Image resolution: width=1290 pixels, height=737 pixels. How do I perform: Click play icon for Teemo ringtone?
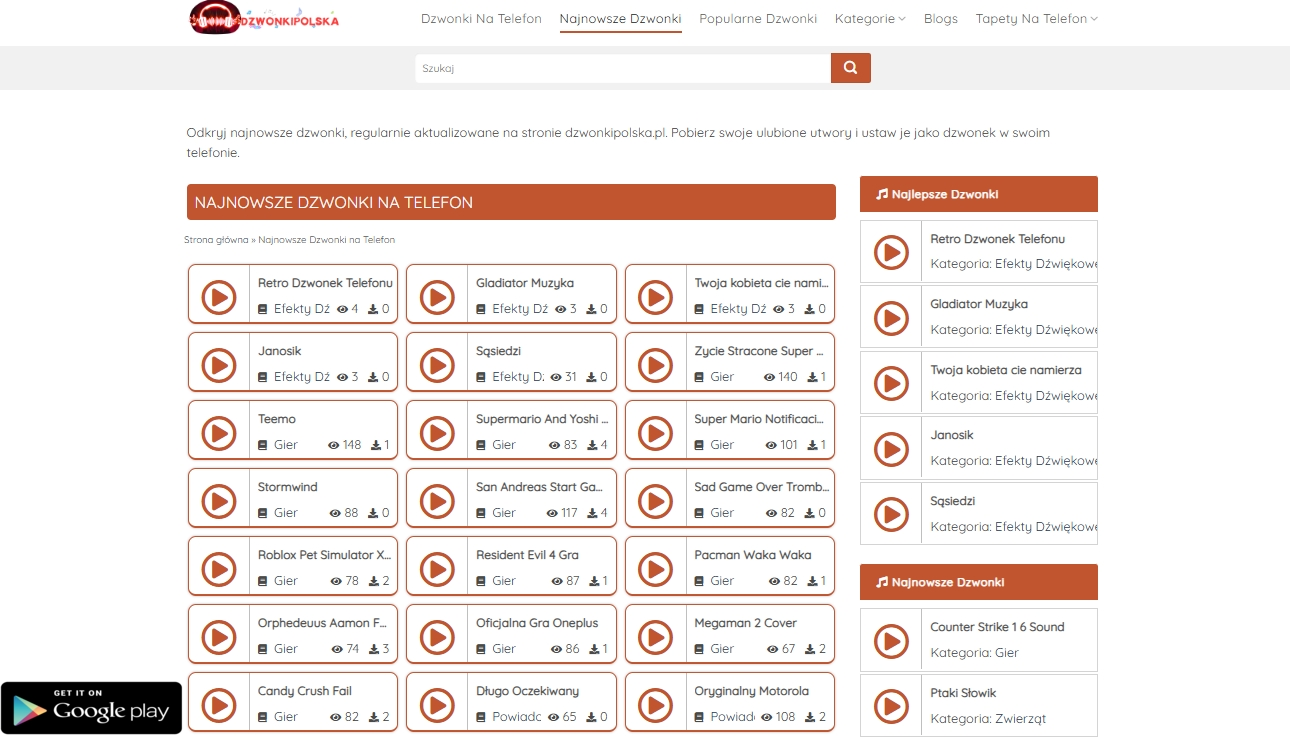[219, 433]
